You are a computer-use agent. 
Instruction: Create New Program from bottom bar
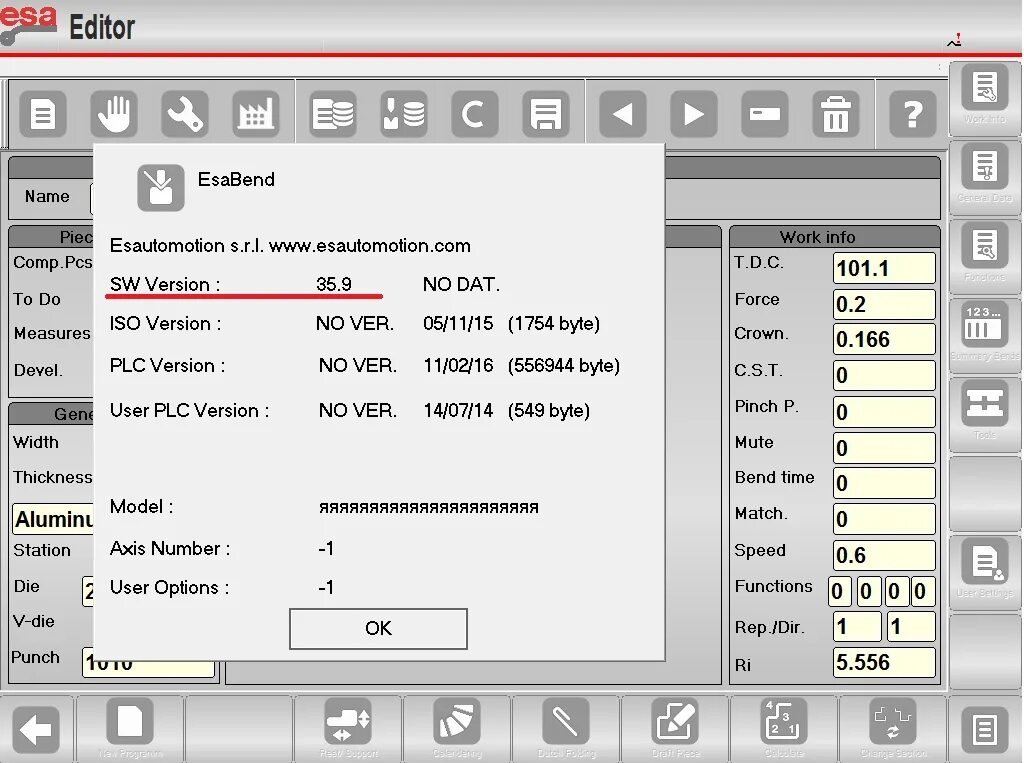pyautogui.click(x=130, y=728)
